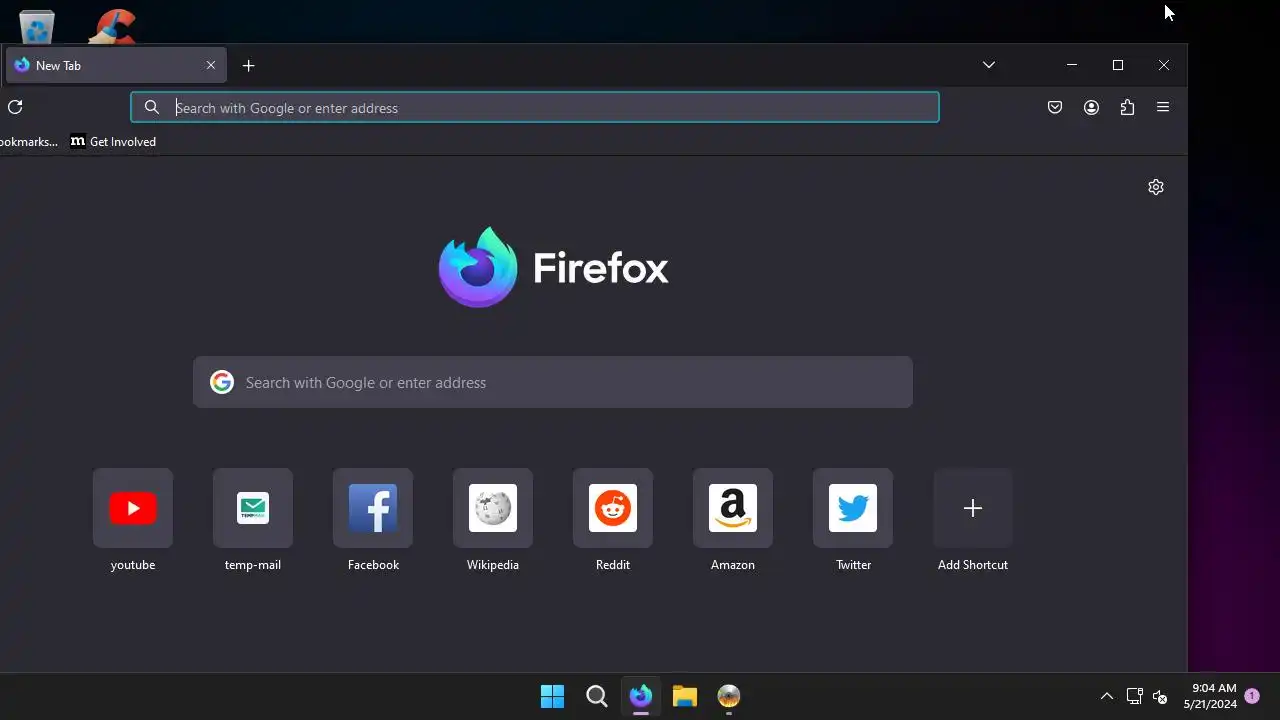Click the magnifier icon in address bar

[x=152, y=107]
